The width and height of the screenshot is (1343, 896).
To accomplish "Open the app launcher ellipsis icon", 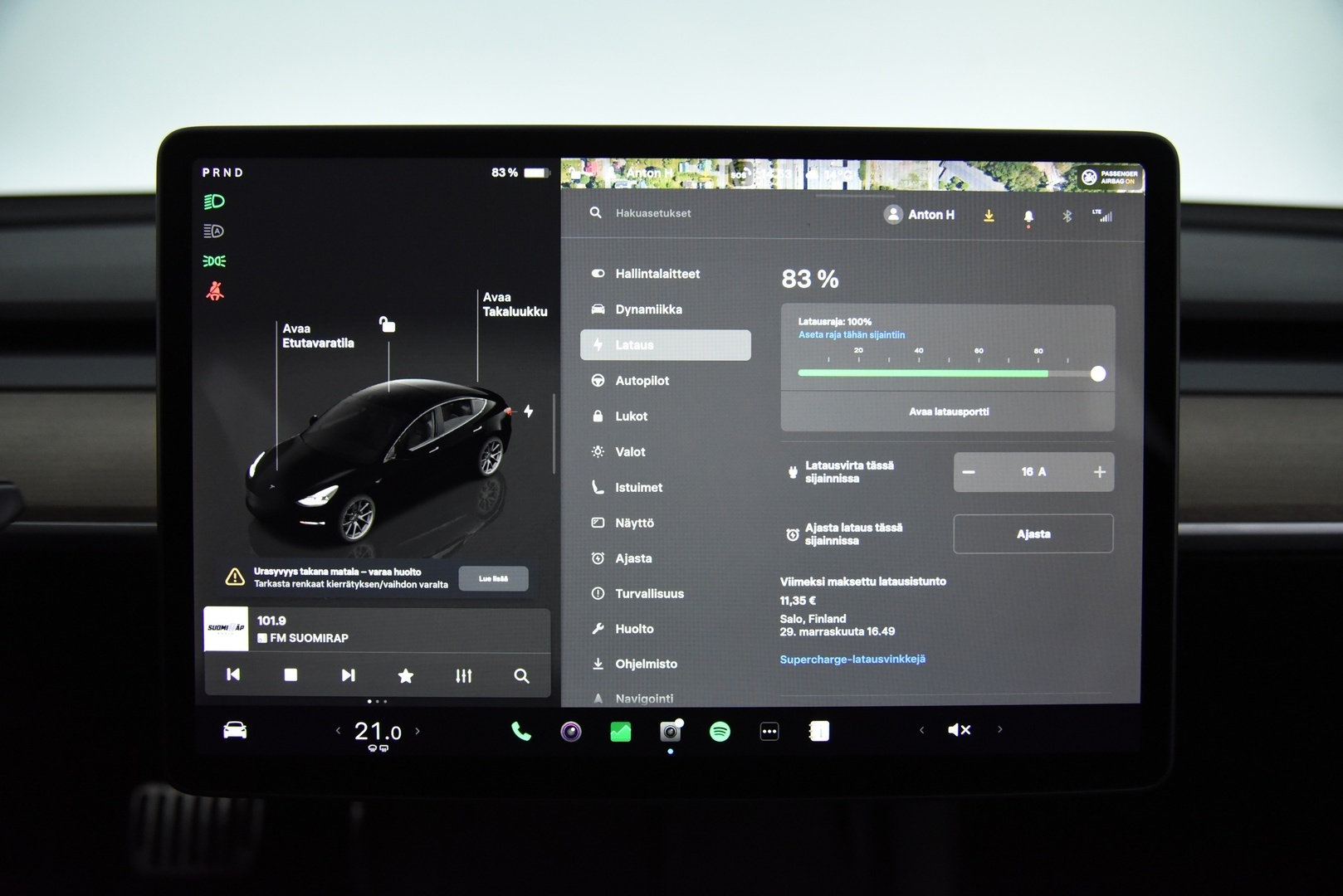I will [769, 731].
